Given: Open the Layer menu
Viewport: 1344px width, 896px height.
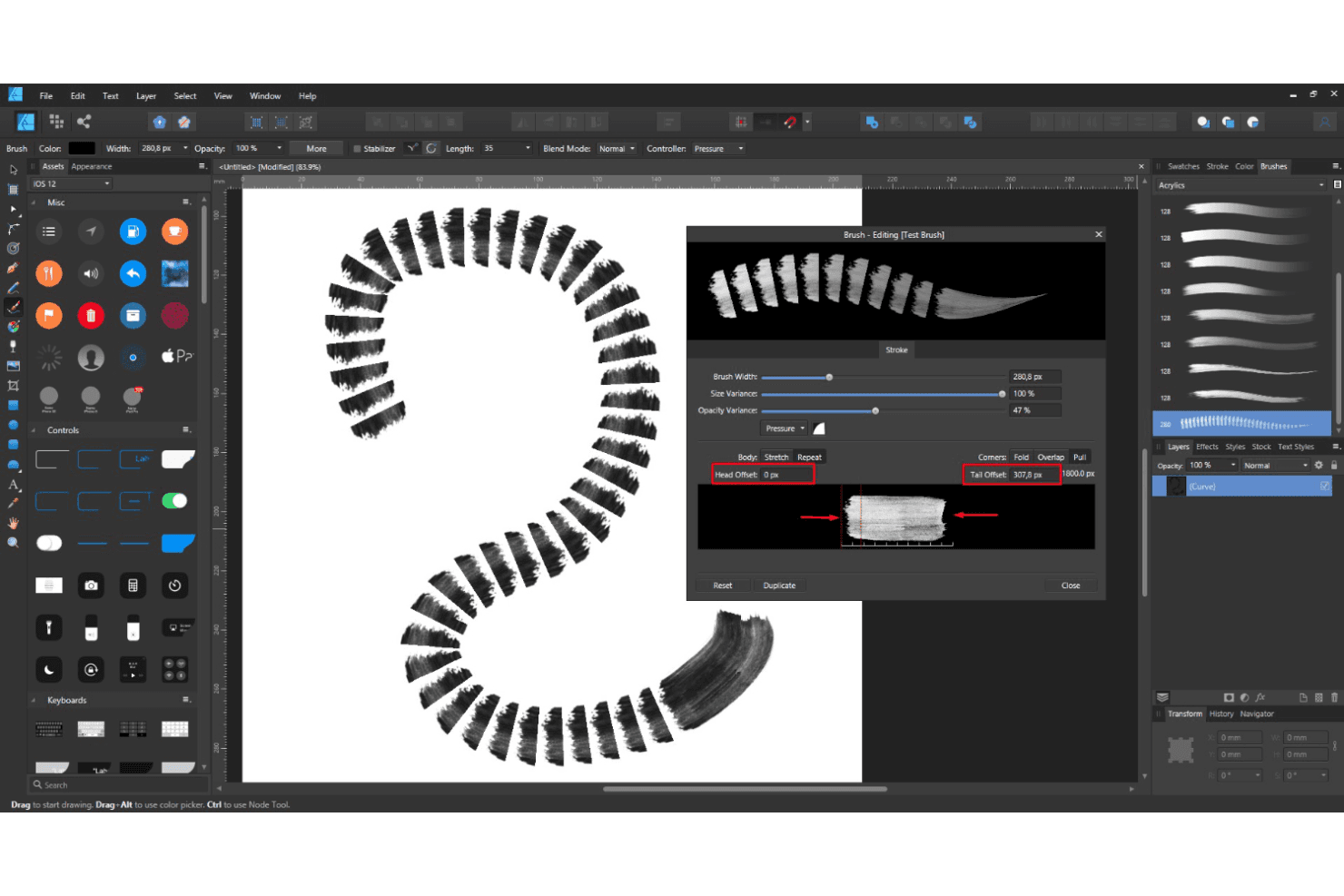Looking at the screenshot, I should pos(146,96).
